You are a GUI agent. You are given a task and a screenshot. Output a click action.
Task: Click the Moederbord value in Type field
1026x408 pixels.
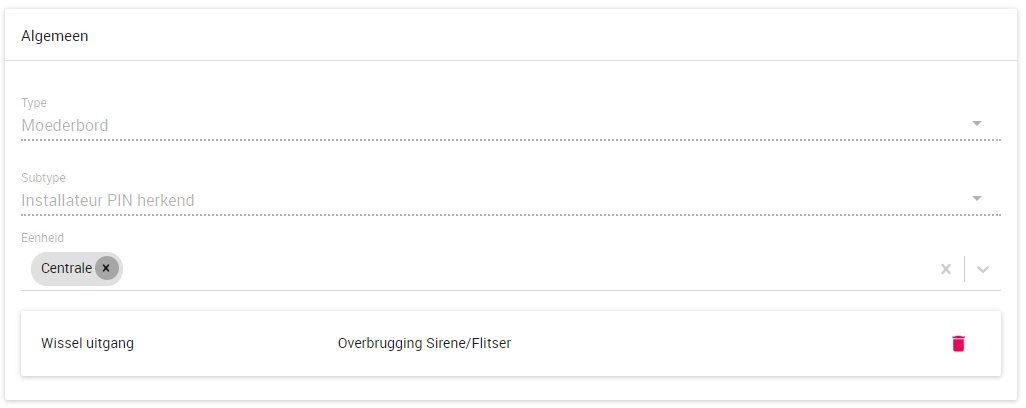65,125
